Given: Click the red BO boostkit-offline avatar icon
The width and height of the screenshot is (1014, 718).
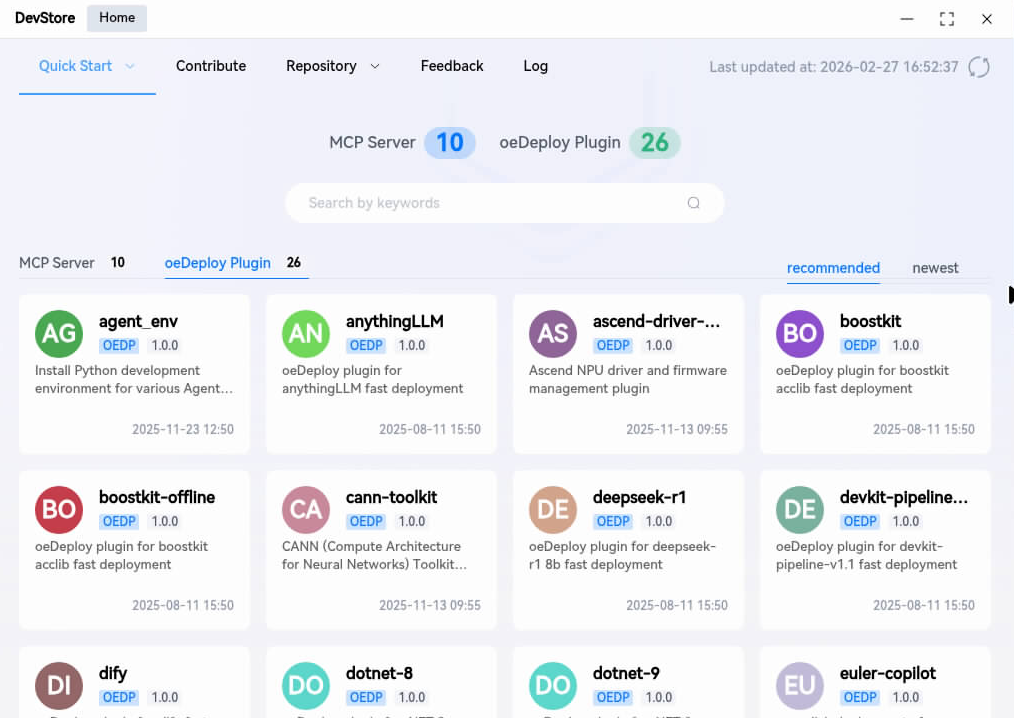Looking at the screenshot, I should [x=59, y=510].
